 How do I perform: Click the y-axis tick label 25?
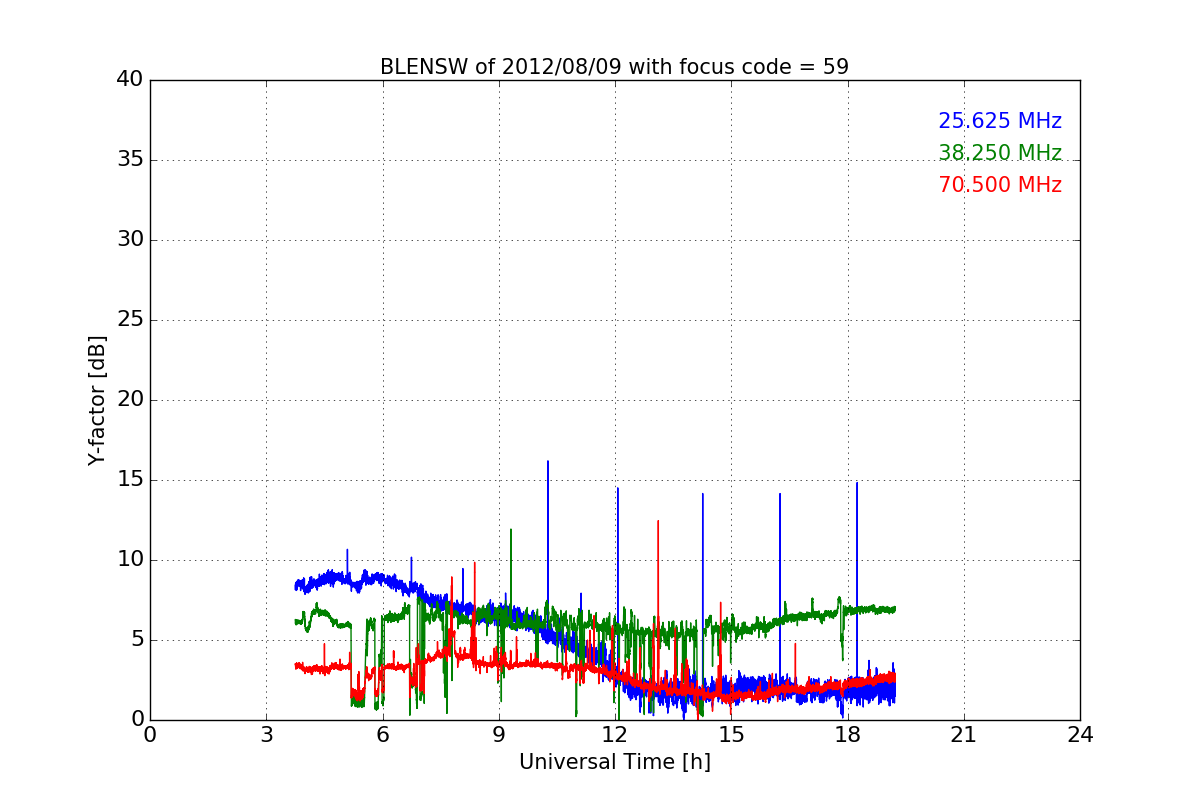(x=130, y=320)
